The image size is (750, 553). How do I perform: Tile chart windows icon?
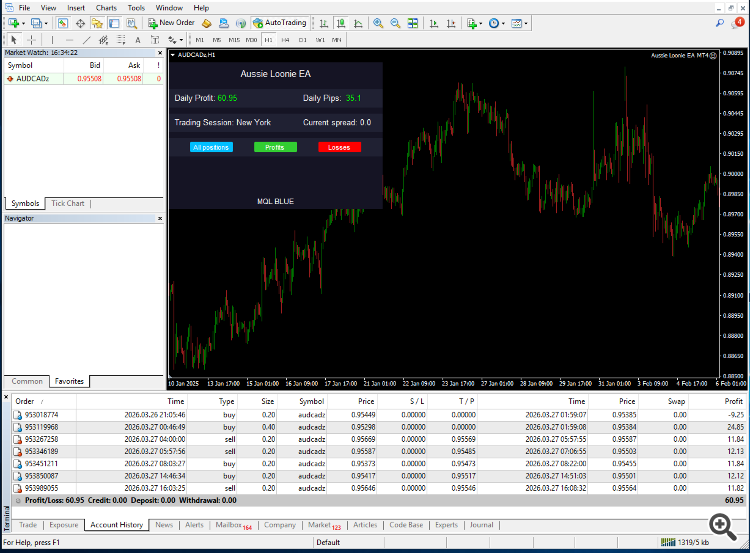pos(412,23)
